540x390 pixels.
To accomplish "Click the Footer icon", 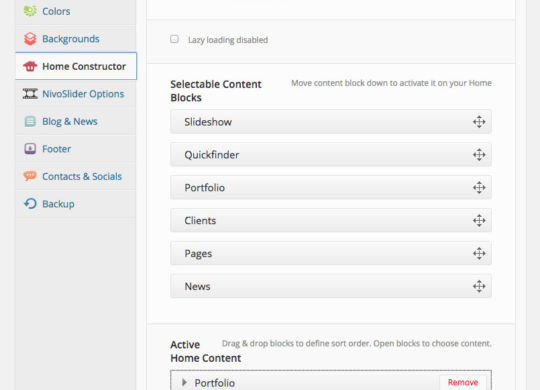I will pyautogui.click(x=30, y=149).
